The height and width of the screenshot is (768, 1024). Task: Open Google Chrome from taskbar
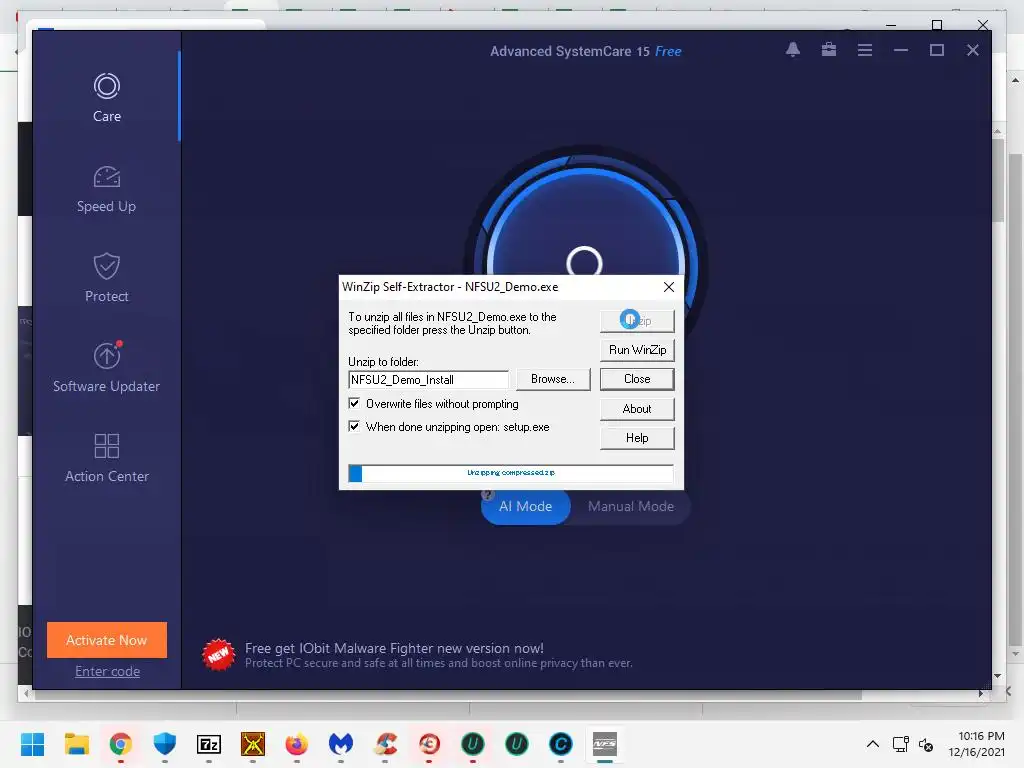[121, 744]
